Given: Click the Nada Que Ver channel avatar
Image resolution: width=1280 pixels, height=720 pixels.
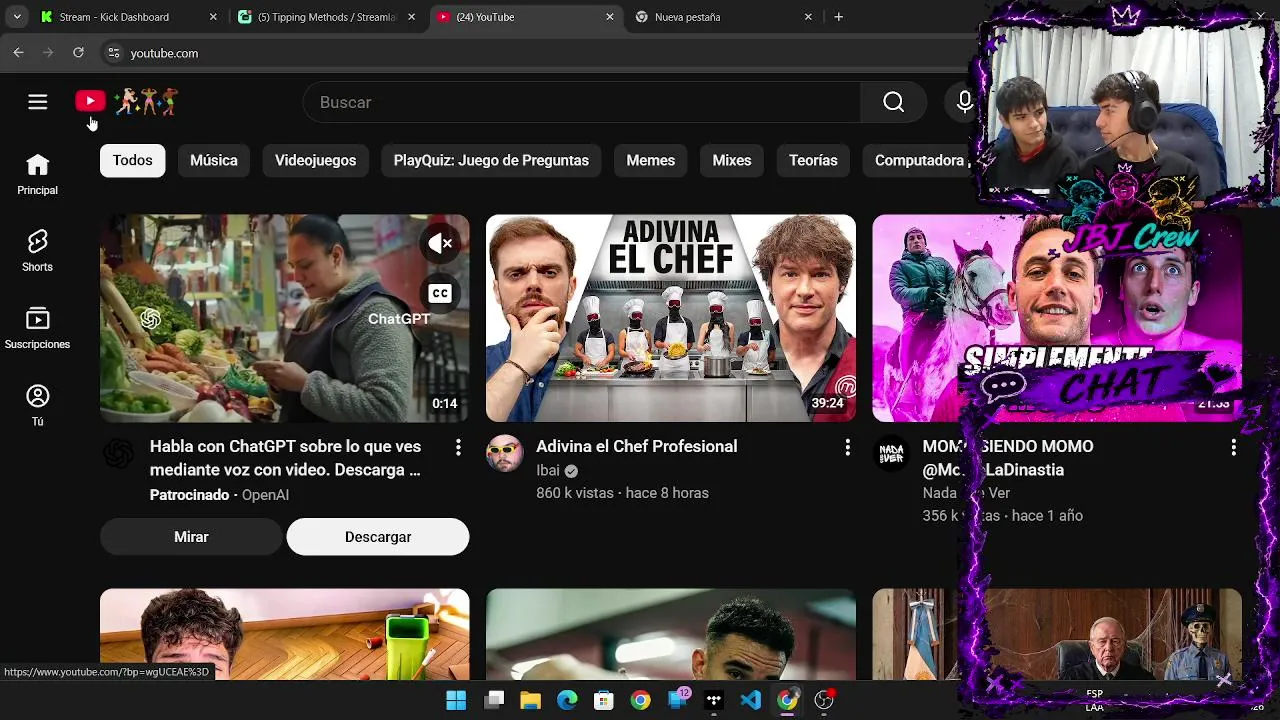Looking at the screenshot, I should coord(891,454).
